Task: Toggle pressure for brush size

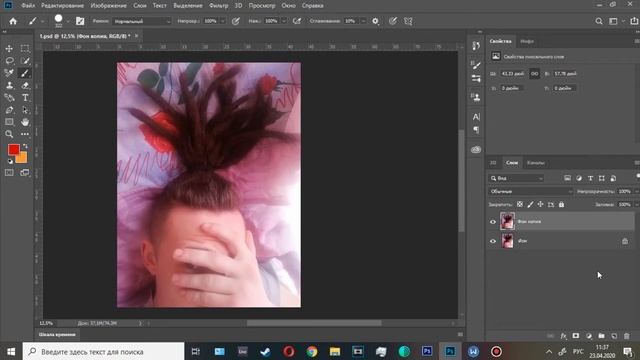Action: (393, 21)
